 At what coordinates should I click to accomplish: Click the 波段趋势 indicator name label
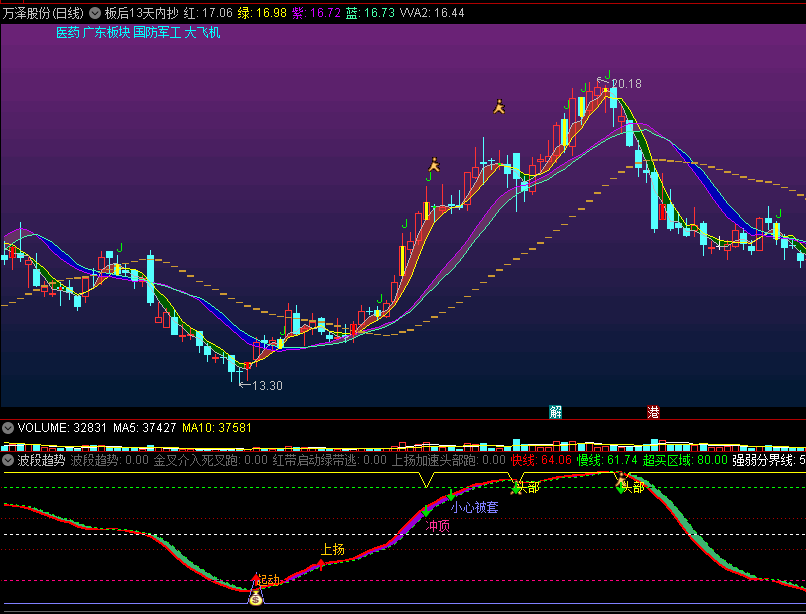41,460
